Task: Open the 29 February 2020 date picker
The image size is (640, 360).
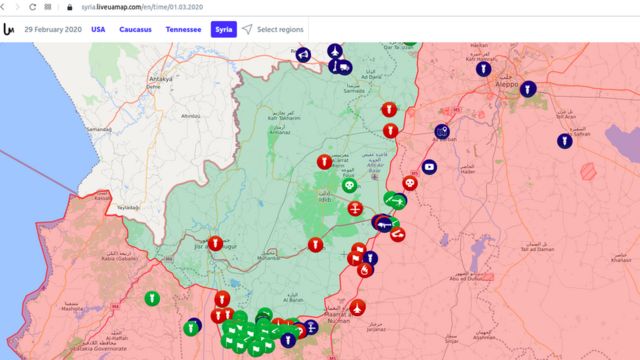Action: pos(53,29)
